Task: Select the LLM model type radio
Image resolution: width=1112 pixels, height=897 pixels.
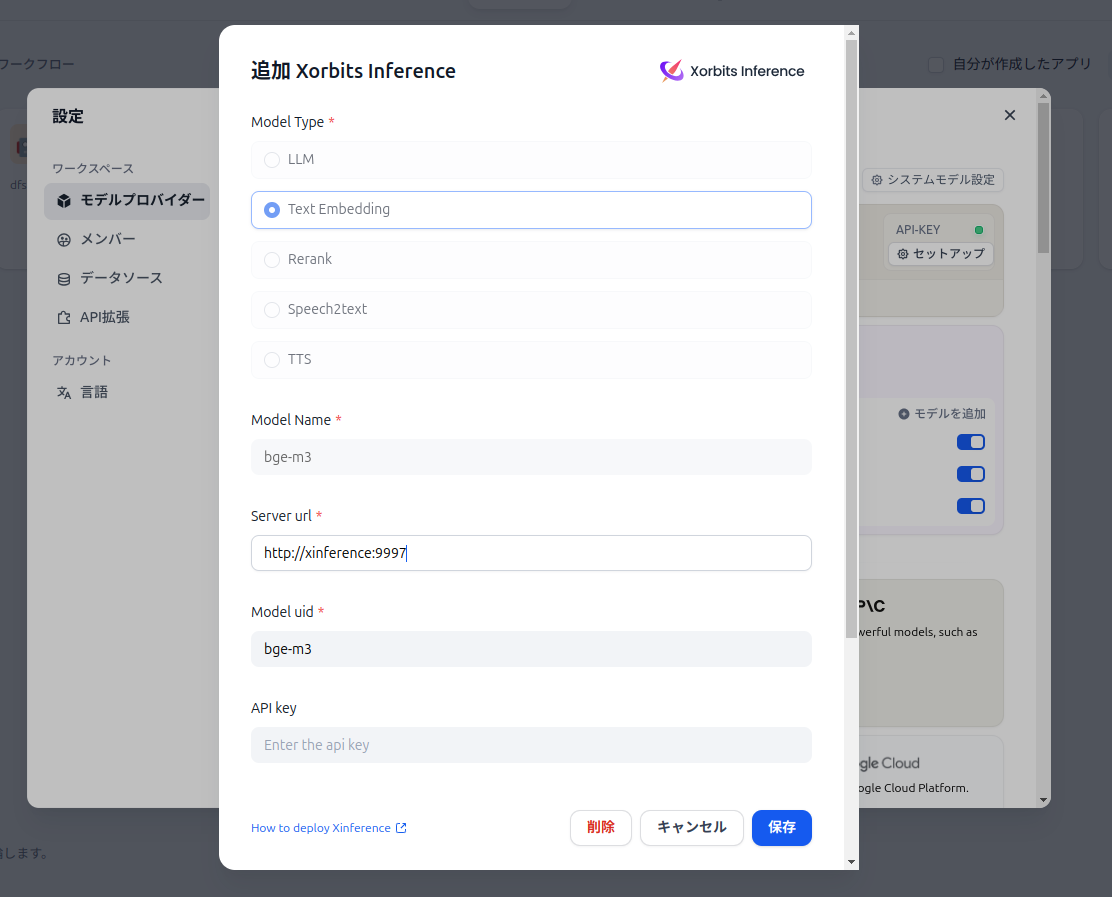Action: (531, 160)
